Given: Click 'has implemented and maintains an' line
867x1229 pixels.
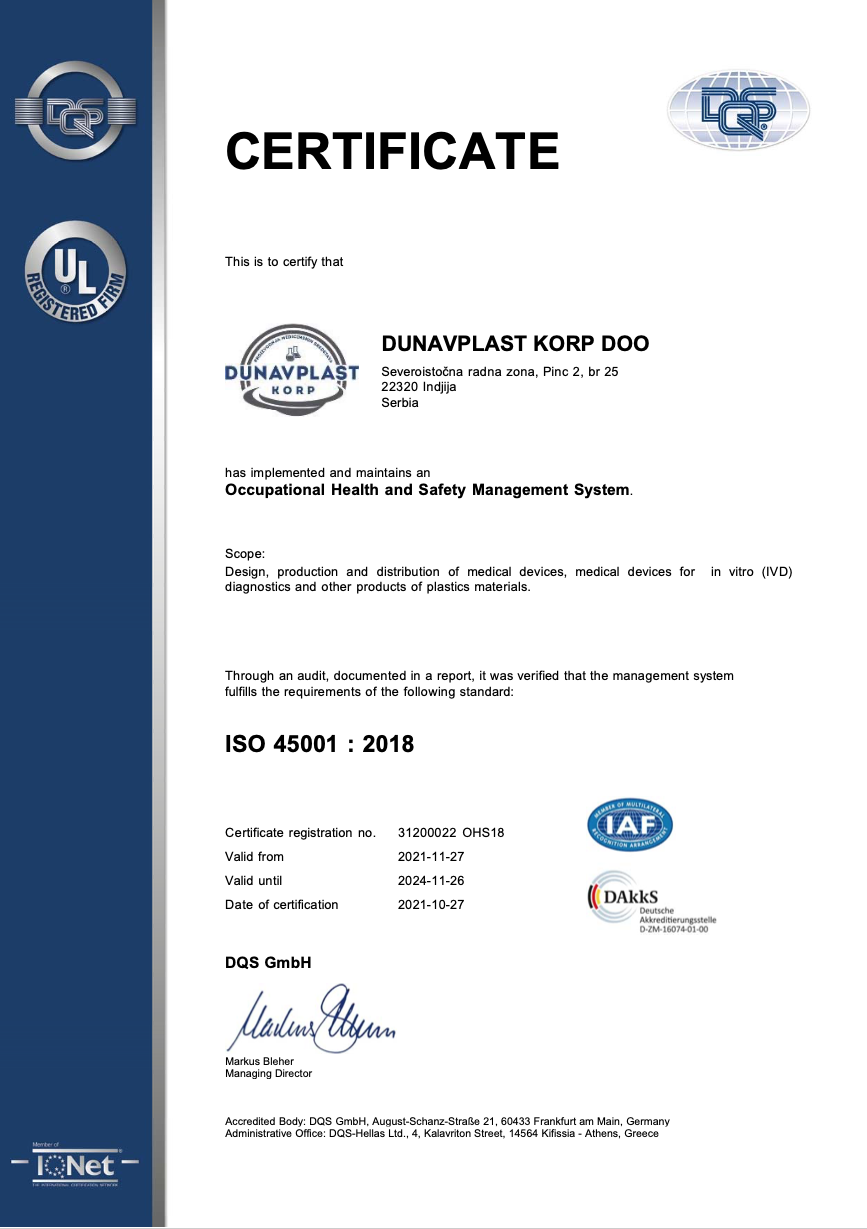Looking at the screenshot, I should pos(328,472).
